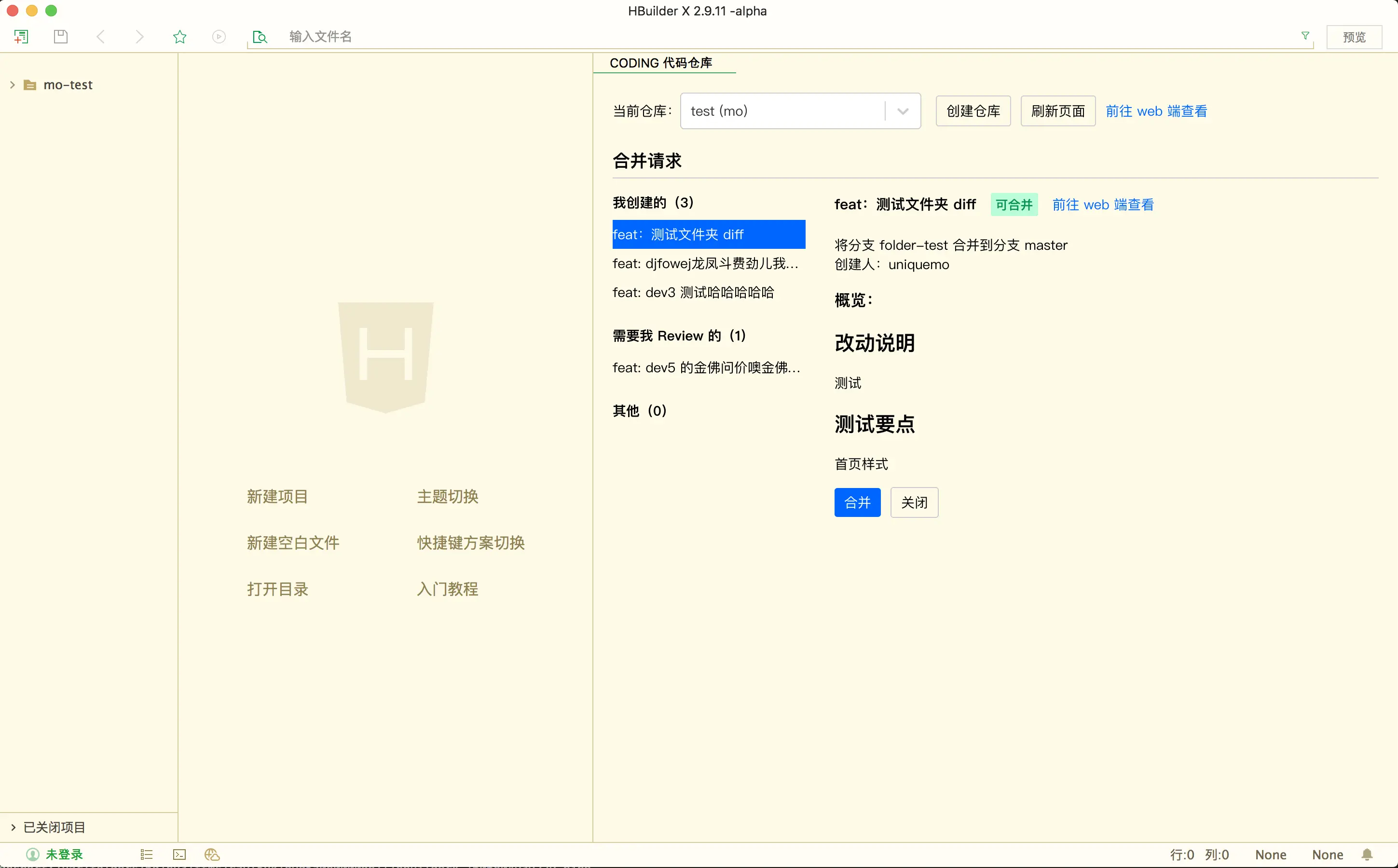Image resolution: width=1398 pixels, height=868 pixels.
Task: Click the filter funnel icon
Action: [x=1305, y=36]
